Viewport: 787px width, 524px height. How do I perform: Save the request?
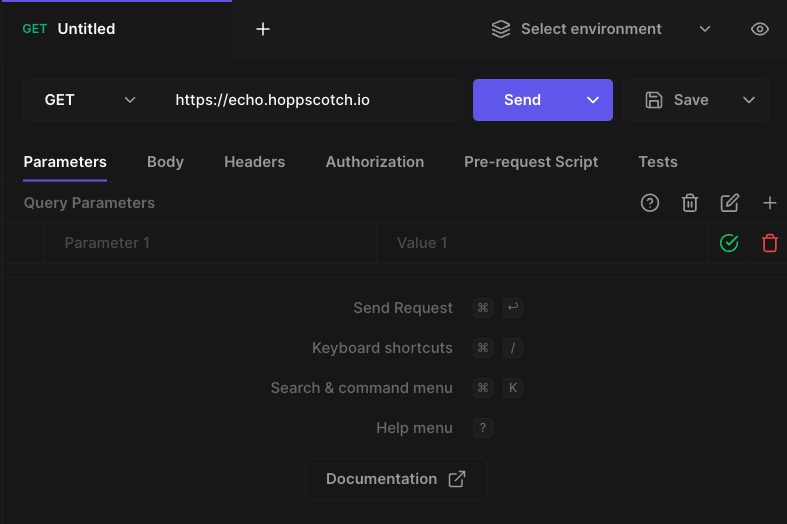click(x=677, y=100)
